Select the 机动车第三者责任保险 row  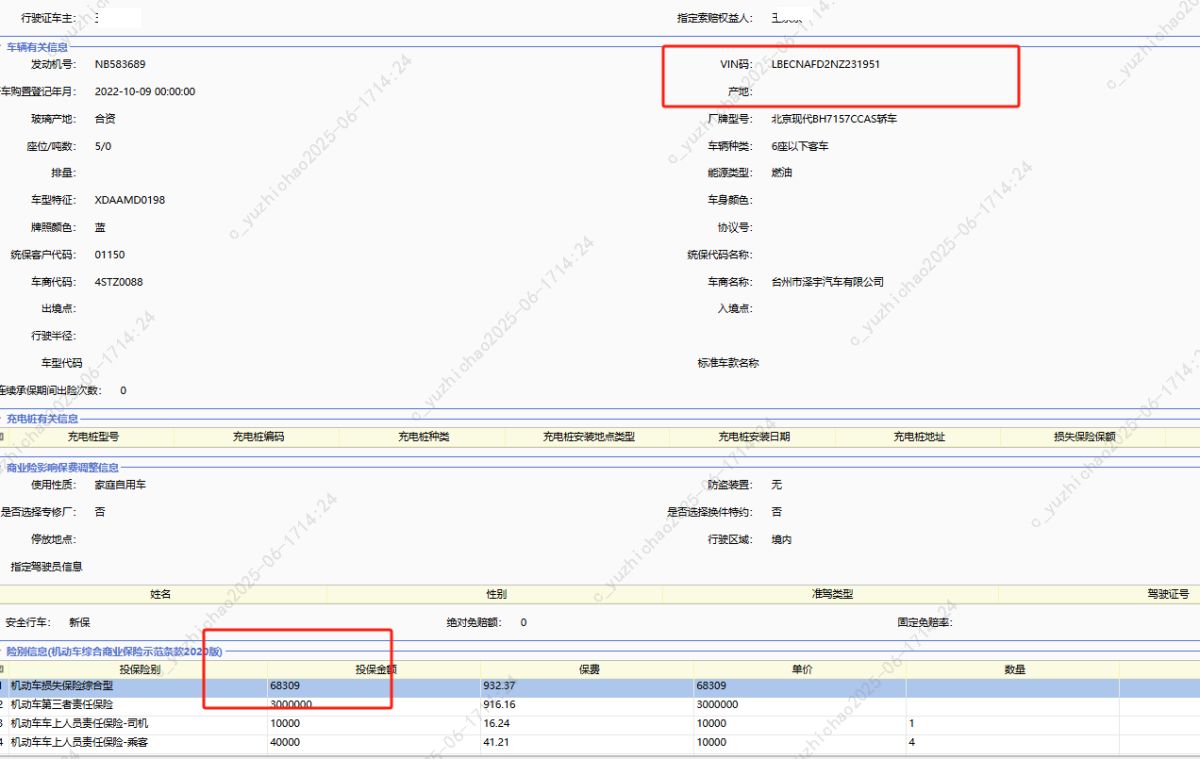click(x=62, y=704)
